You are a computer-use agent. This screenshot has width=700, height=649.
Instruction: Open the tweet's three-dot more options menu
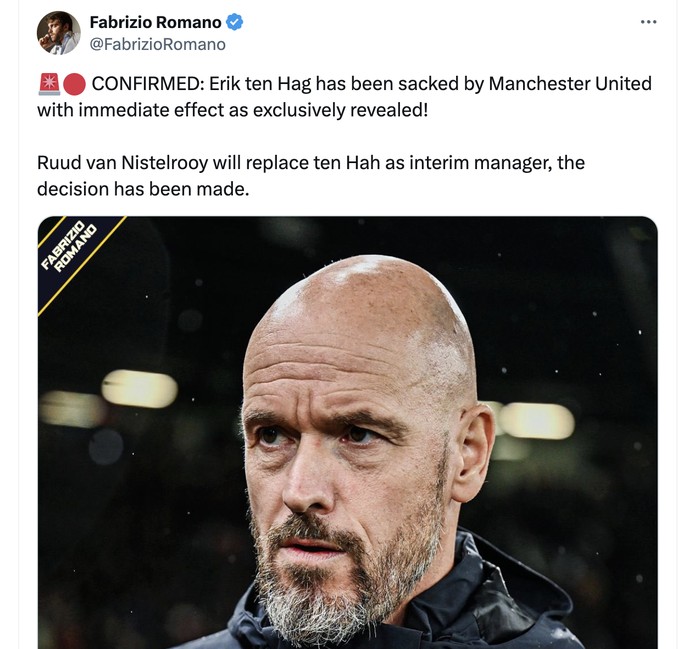(648, 21)
